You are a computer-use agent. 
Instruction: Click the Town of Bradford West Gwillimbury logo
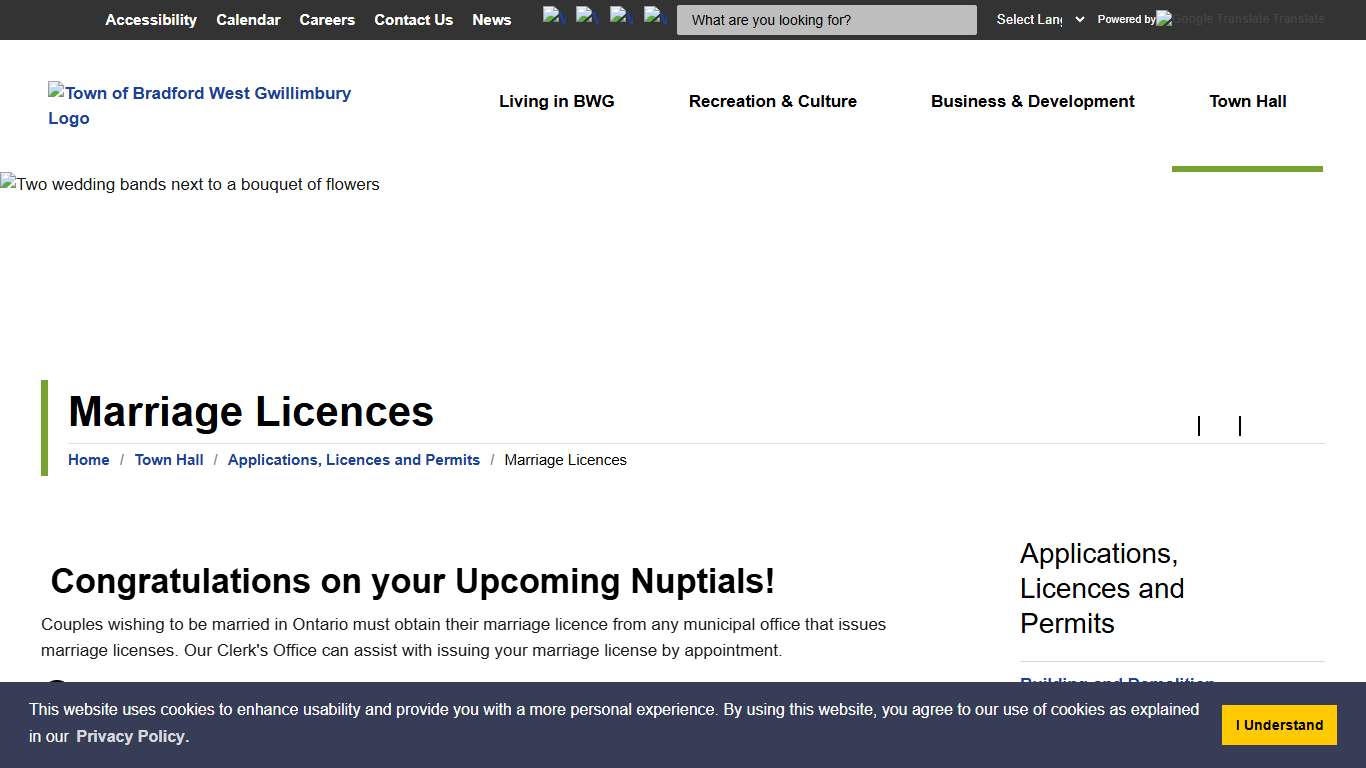click(200, 105)
